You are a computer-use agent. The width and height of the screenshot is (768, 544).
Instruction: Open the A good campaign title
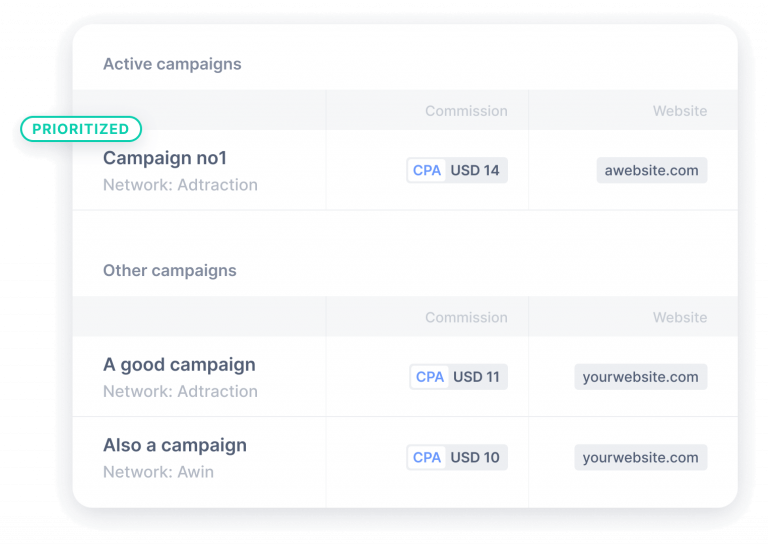coord(179,365)
